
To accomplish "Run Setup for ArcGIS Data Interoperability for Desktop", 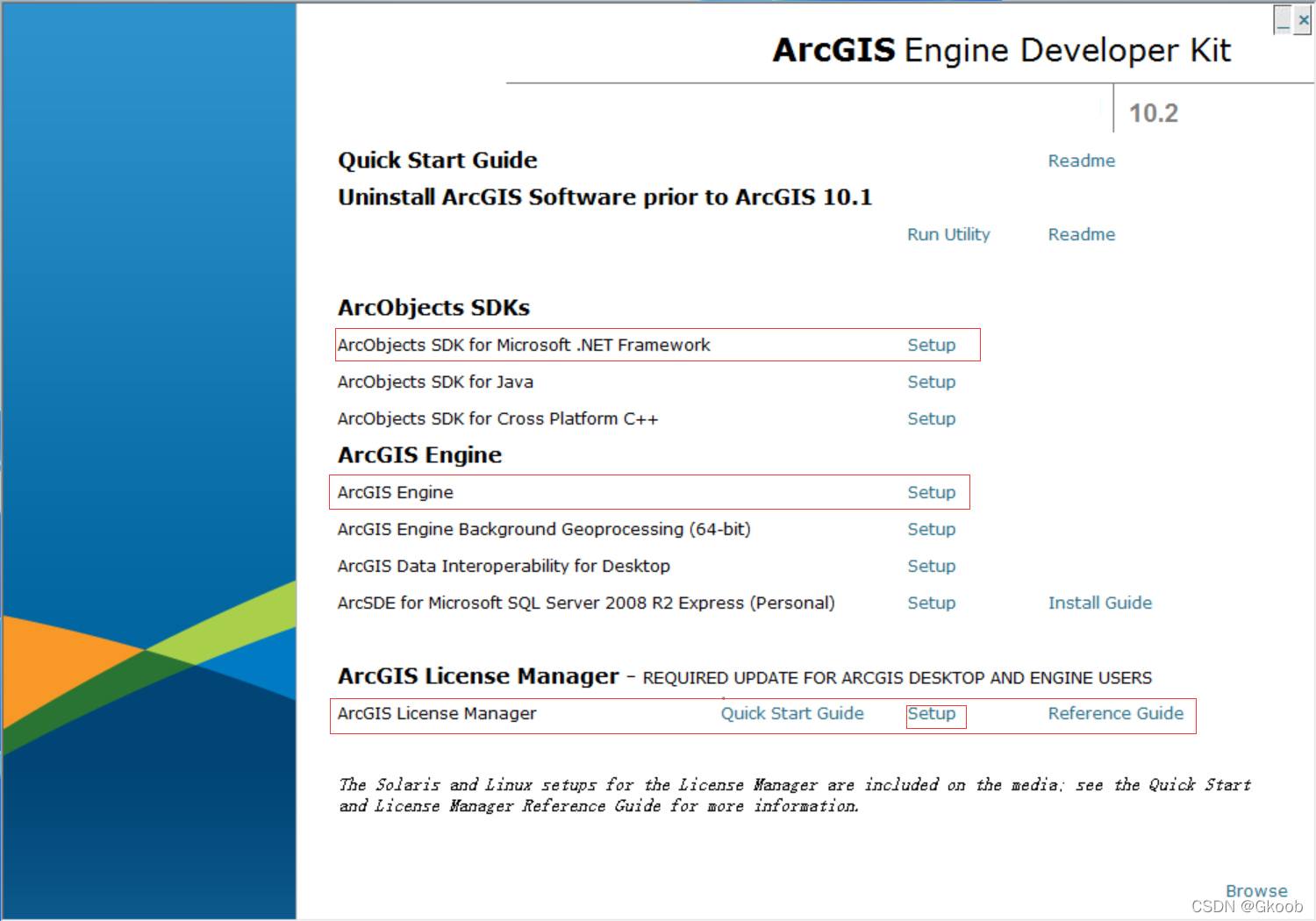I will pyautogui.click(x=931, y=566).
